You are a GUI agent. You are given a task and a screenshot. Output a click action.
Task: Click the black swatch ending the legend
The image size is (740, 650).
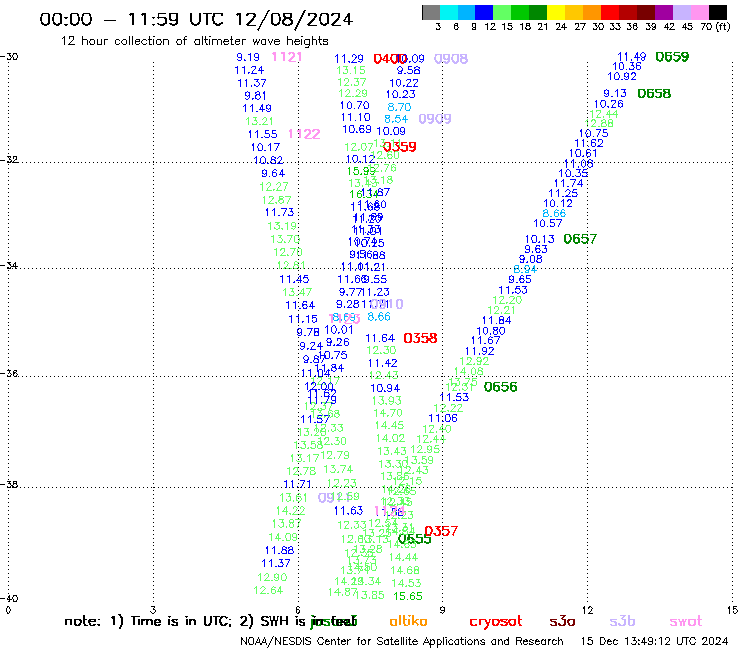[x=717, y=12]
